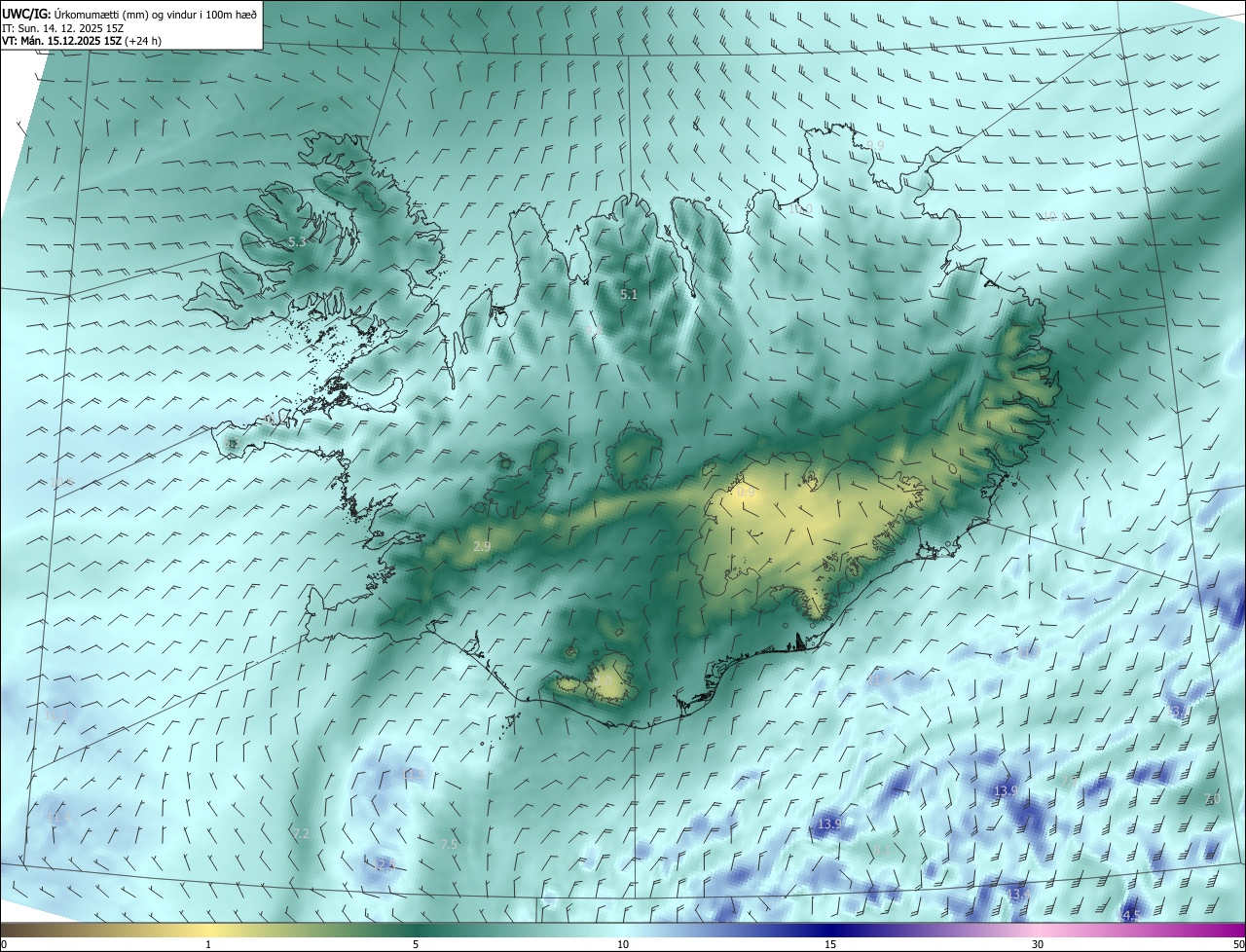
Task: Click the '10' tick label on the colorbar
Action: click(x=623, y=944)
